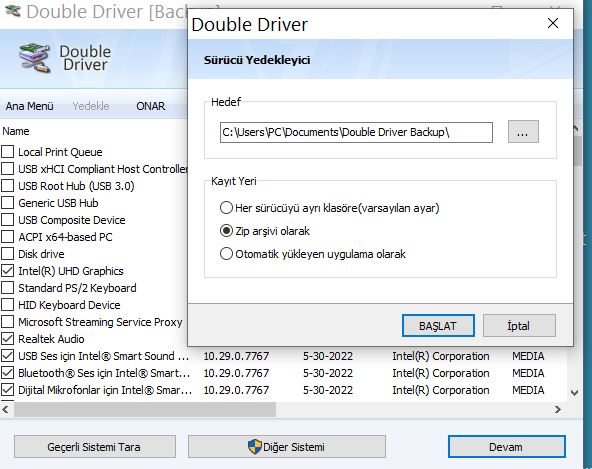The width and height of the screenshot is (592, 469).
Task: Click the title bar app icon
Action: pyautogui.click(x=13, y=10)
